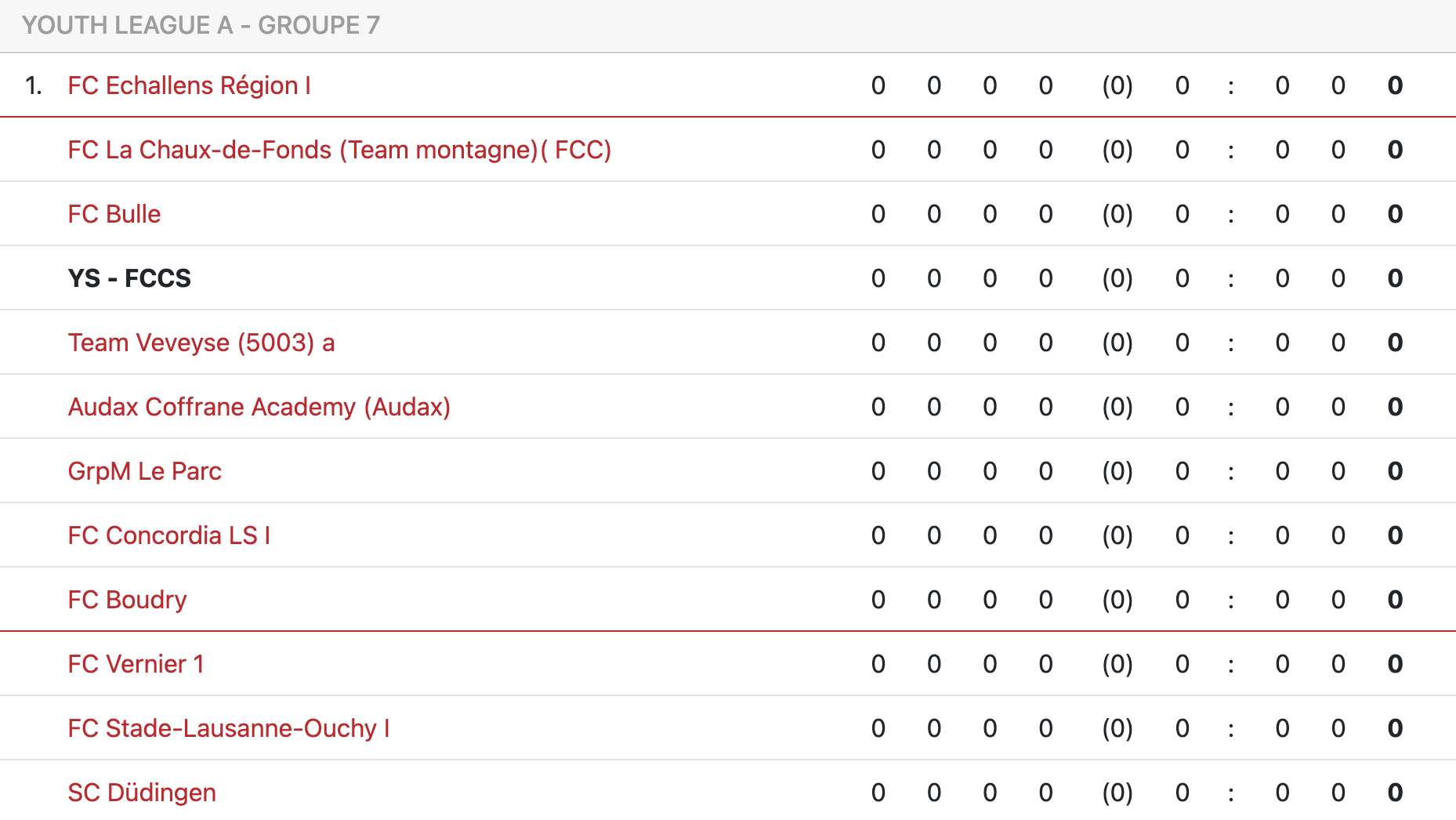Click the bold points total for SC Düdingen
This screenshot has height=820, width=1456.
tap(1395, 793)
